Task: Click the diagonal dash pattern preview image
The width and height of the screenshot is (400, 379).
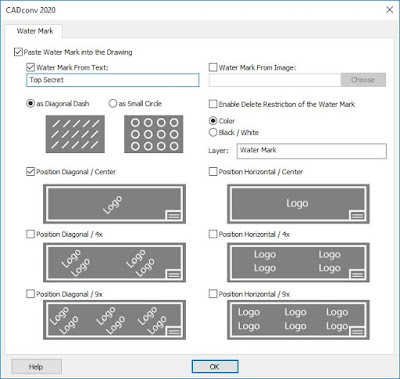Action: [x=75, y=134]
